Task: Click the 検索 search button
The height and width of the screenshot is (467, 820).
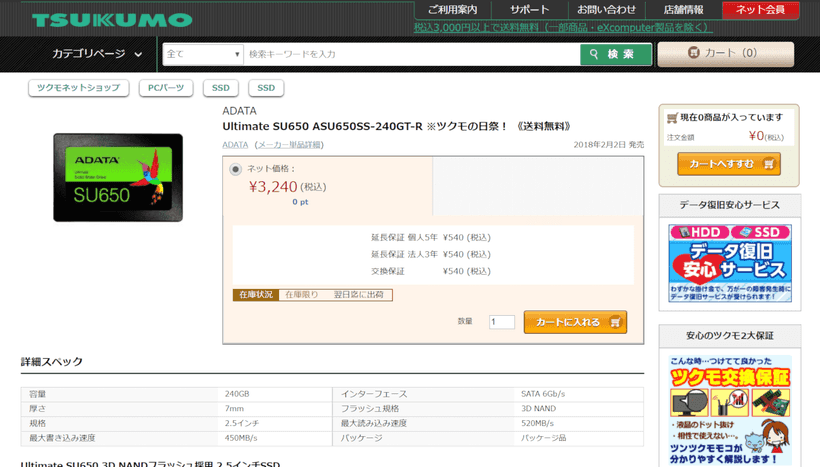Action: [x=616, y=54]
